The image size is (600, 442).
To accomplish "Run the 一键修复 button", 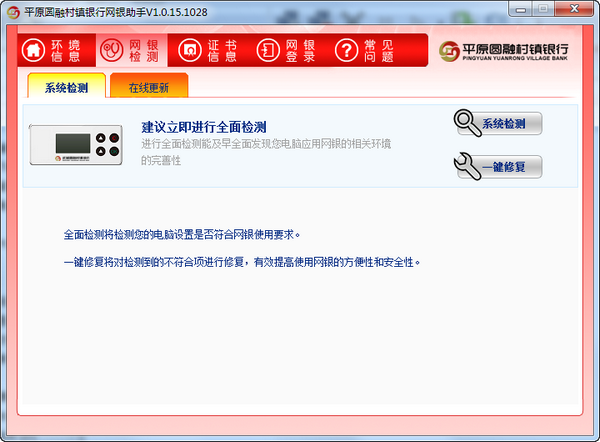I will coord(499,166).
